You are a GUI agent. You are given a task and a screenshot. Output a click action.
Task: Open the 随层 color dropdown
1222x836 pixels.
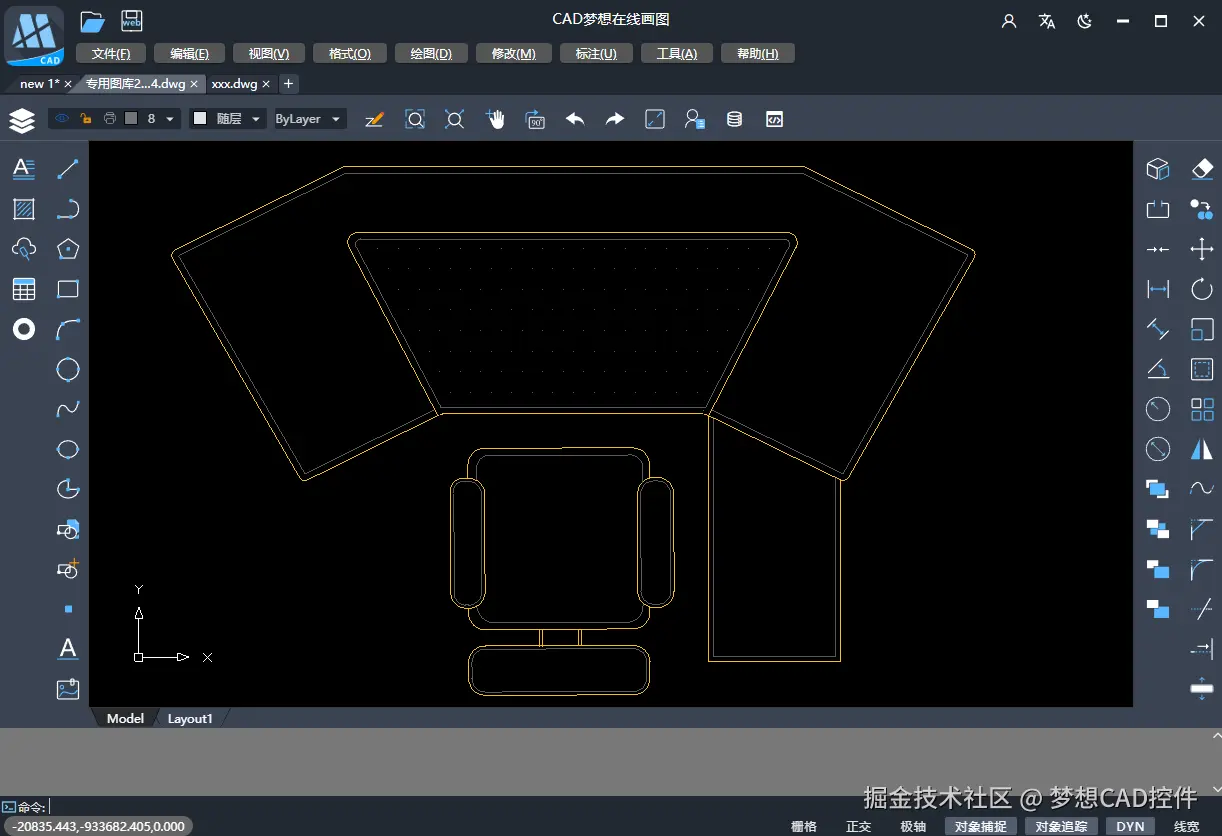[256, 119]
